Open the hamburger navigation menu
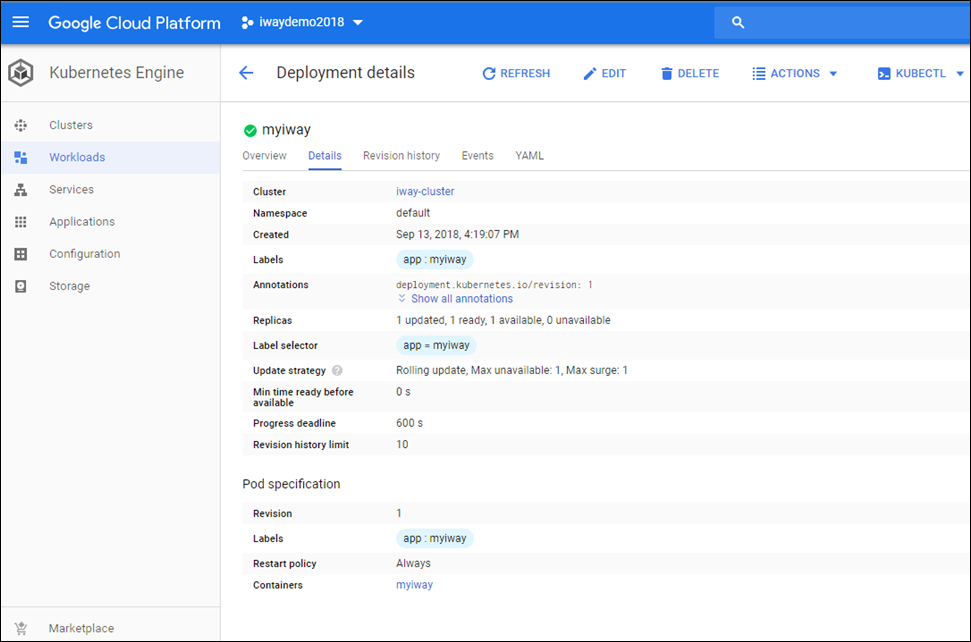This screenshot has width=971, height=642. [x=20, y=22]
